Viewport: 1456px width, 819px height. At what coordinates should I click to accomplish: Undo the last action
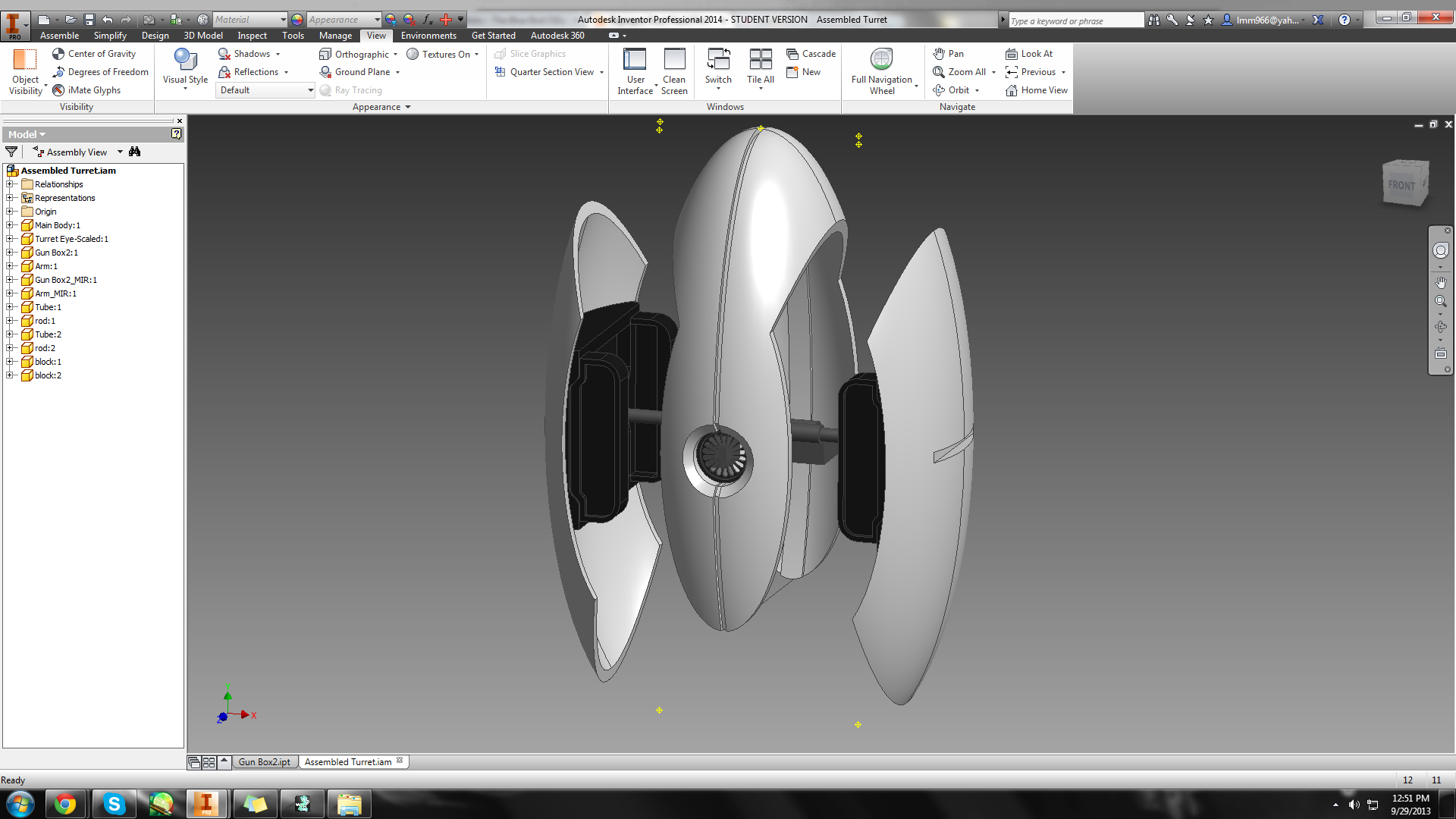pos(107,20)
